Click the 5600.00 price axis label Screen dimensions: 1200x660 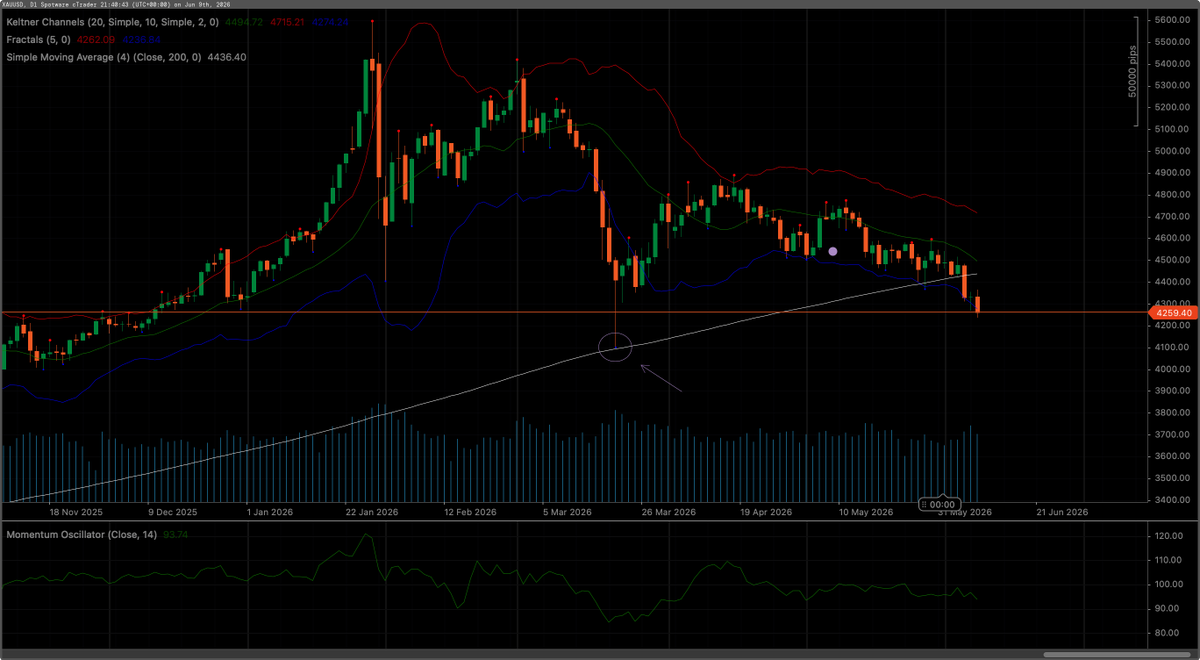(1170, 20)
